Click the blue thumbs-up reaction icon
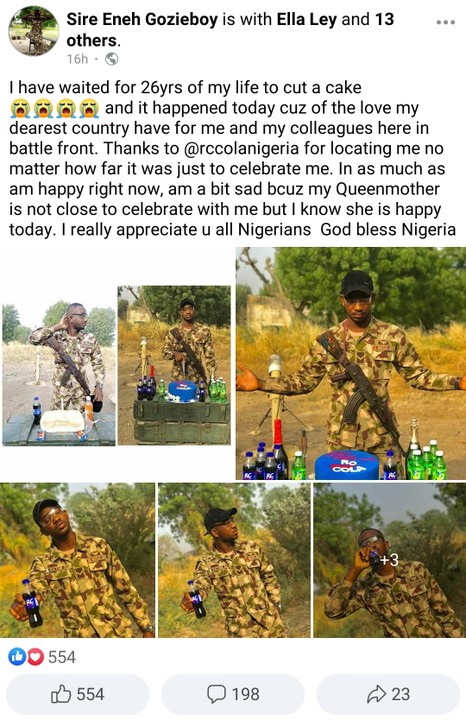 pos(17,657)
